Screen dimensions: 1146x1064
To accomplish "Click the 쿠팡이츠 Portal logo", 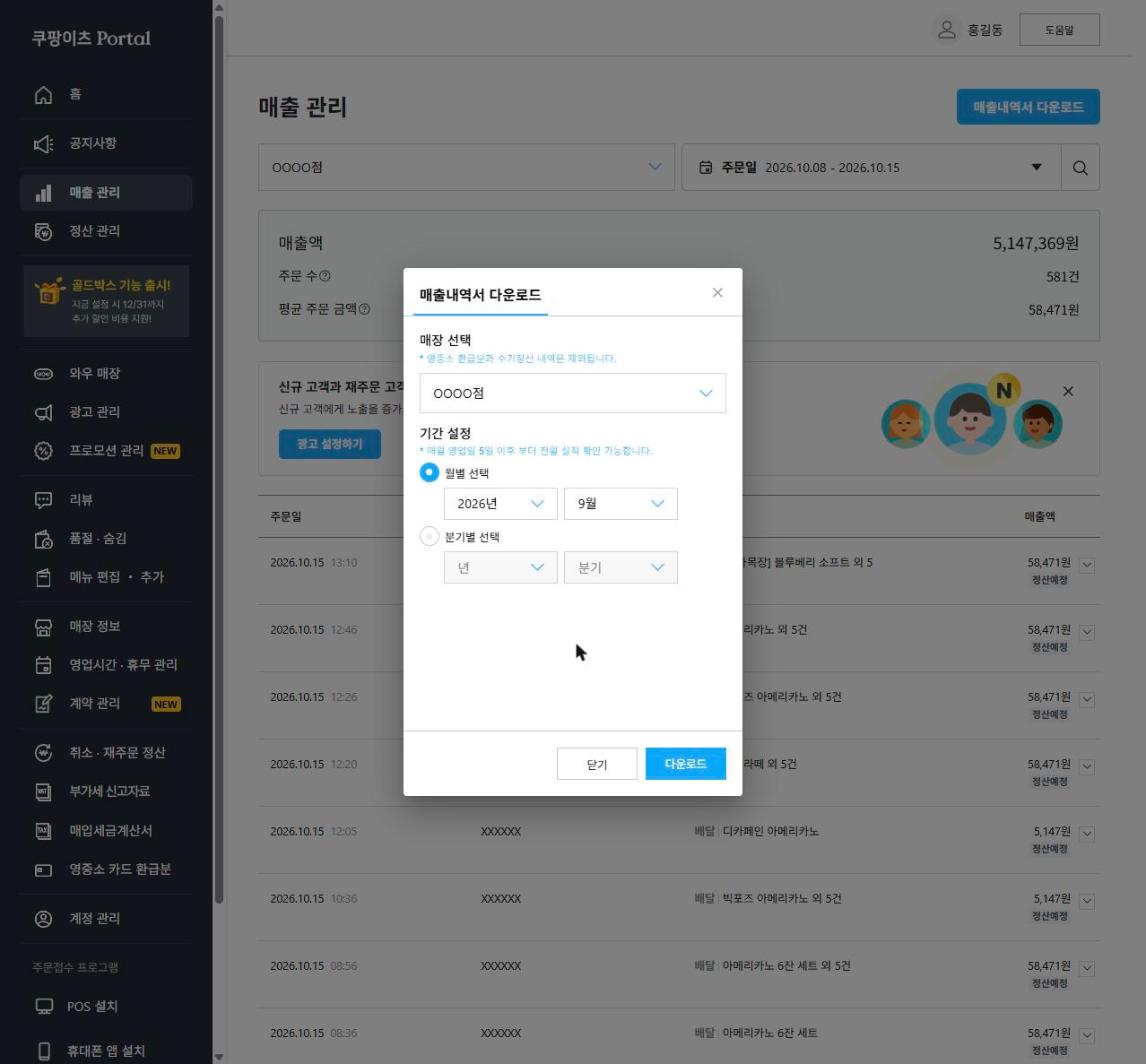I will pyautogui.click(x=91, y=38).
